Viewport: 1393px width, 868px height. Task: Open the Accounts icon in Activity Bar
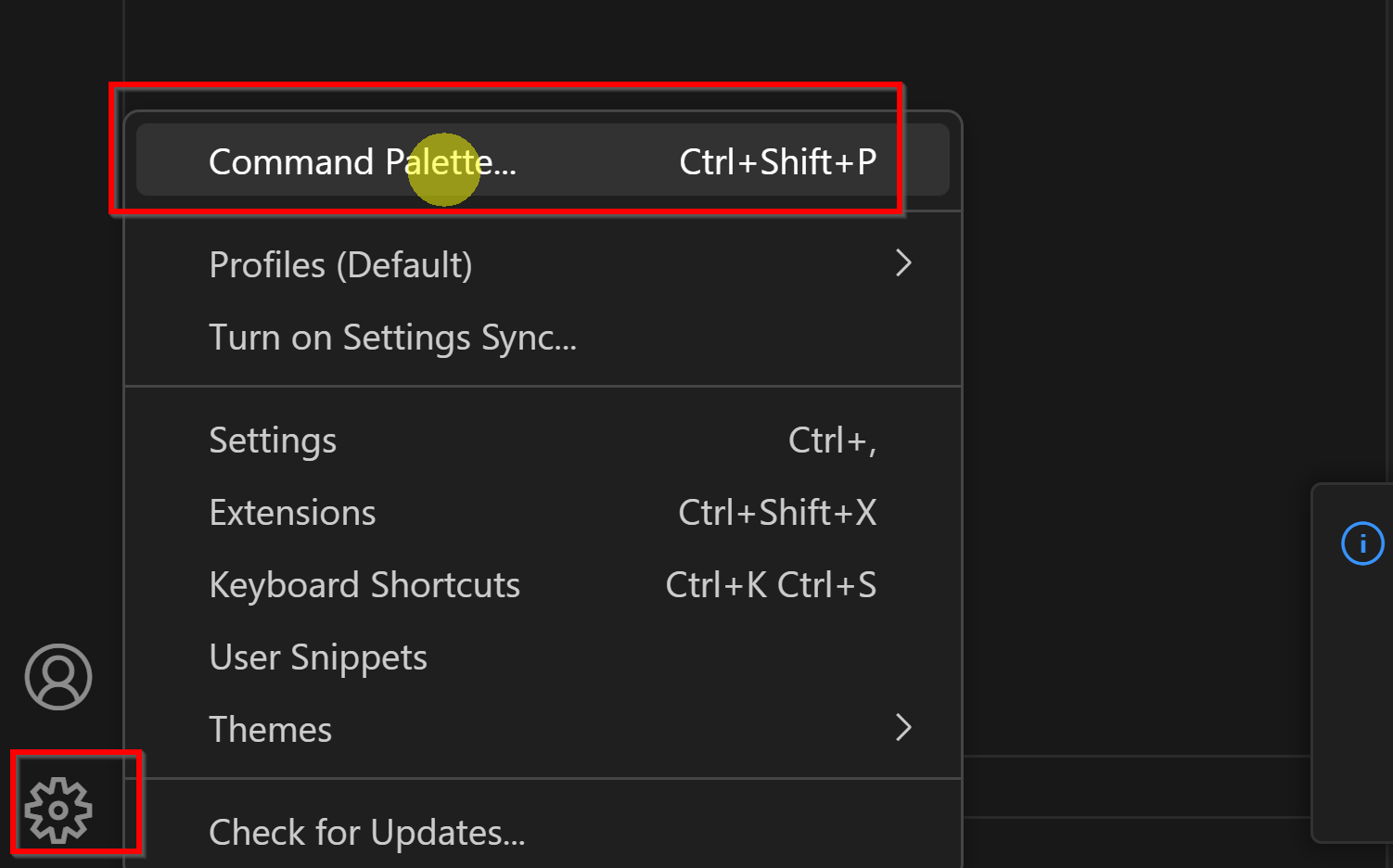tap(58, 677)
